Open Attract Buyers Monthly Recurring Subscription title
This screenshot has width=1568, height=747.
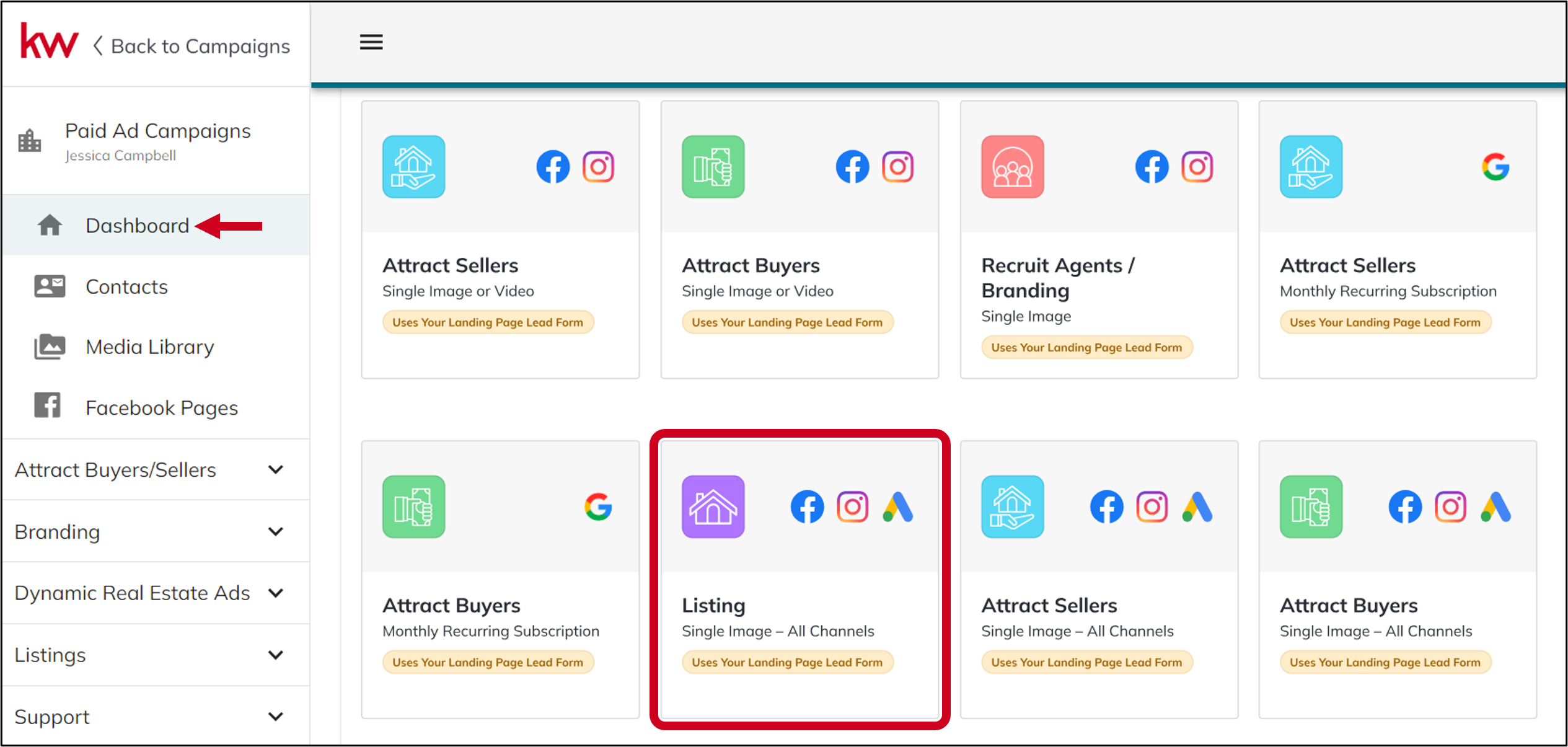[x=451, y=605]
